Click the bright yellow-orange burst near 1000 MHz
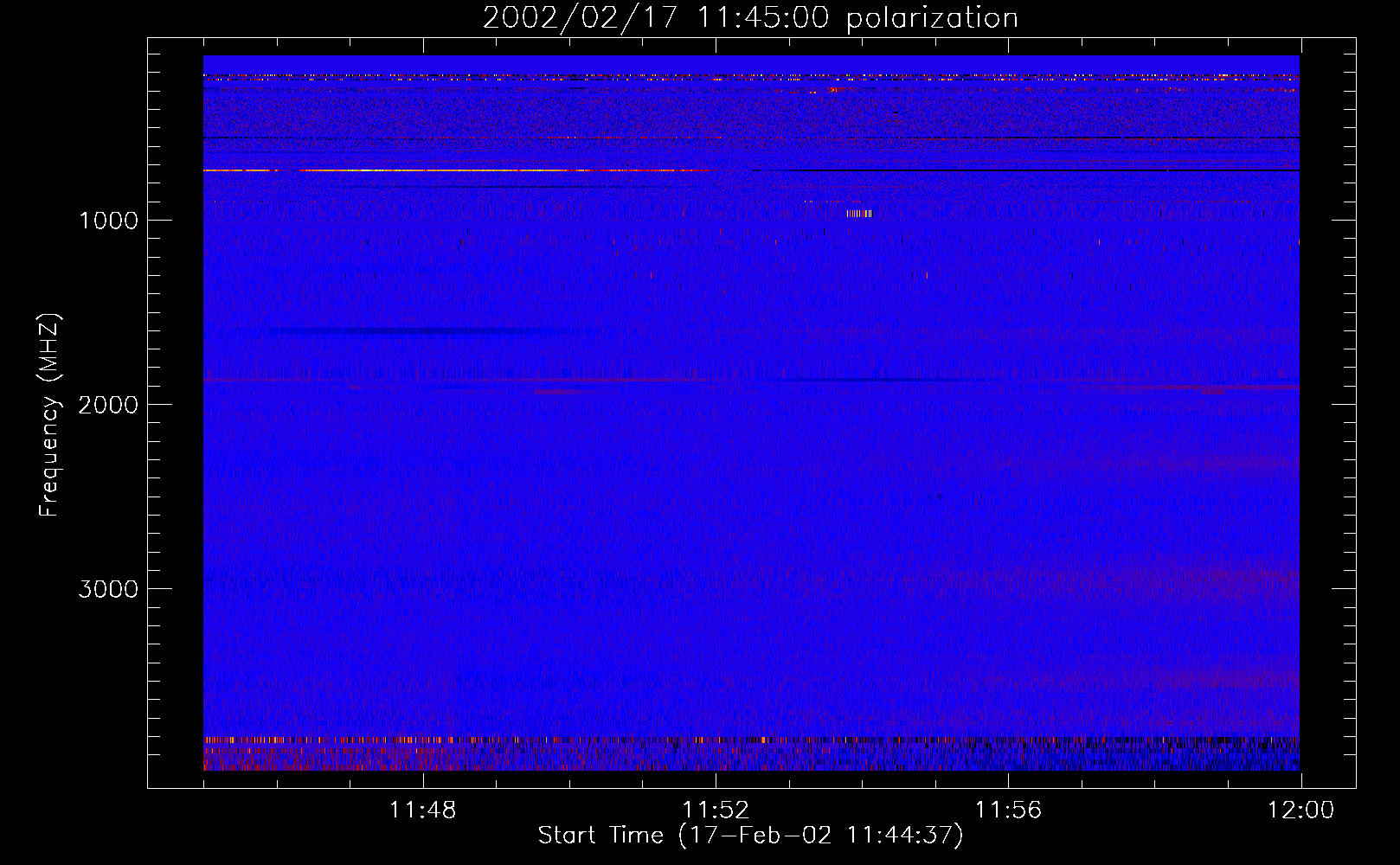Image resolution: width=1400 pixels, height=865 pixels. (859, 214)
